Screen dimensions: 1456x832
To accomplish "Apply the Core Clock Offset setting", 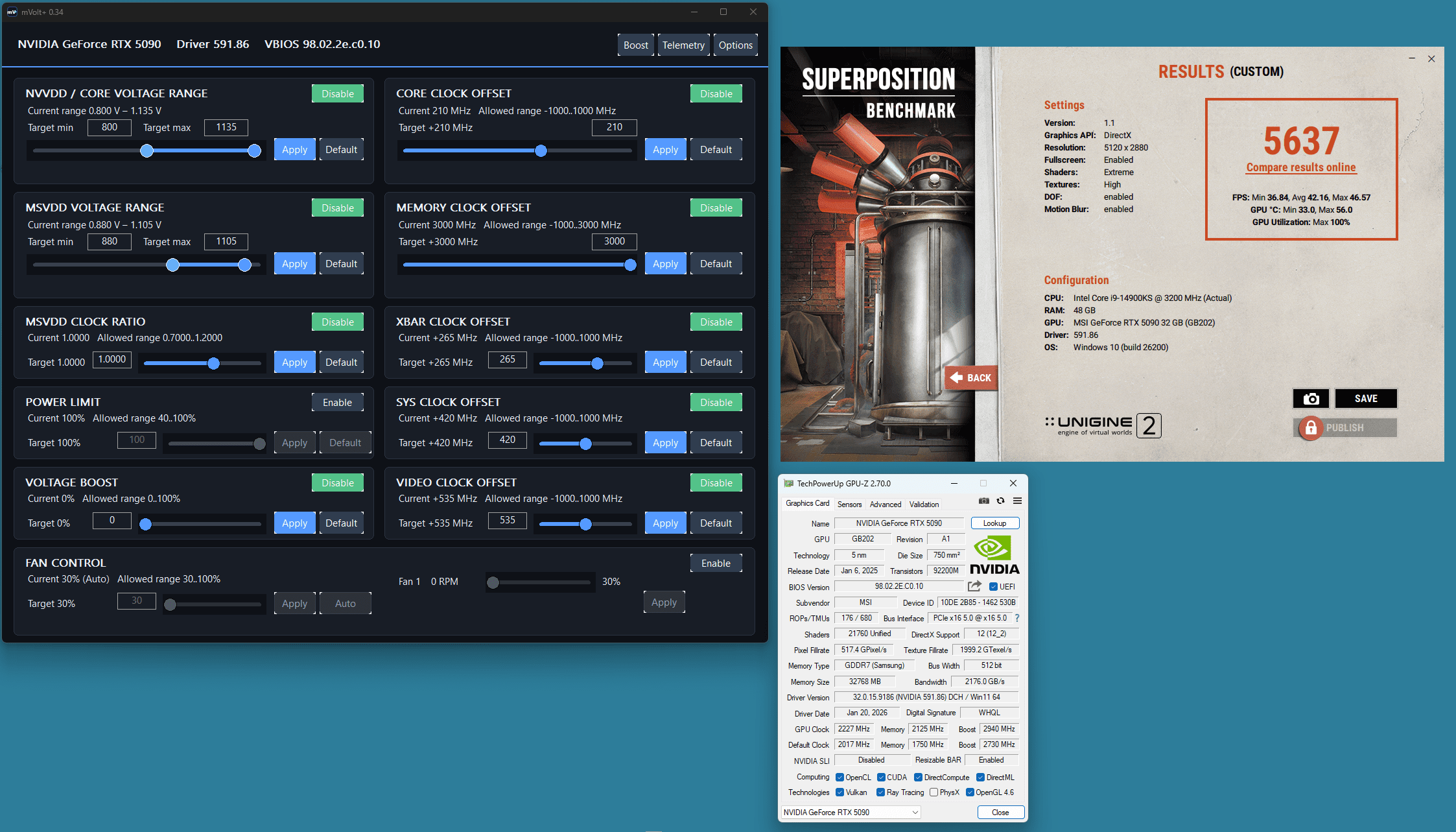I will pyautogui.click(x=665, y=149).
